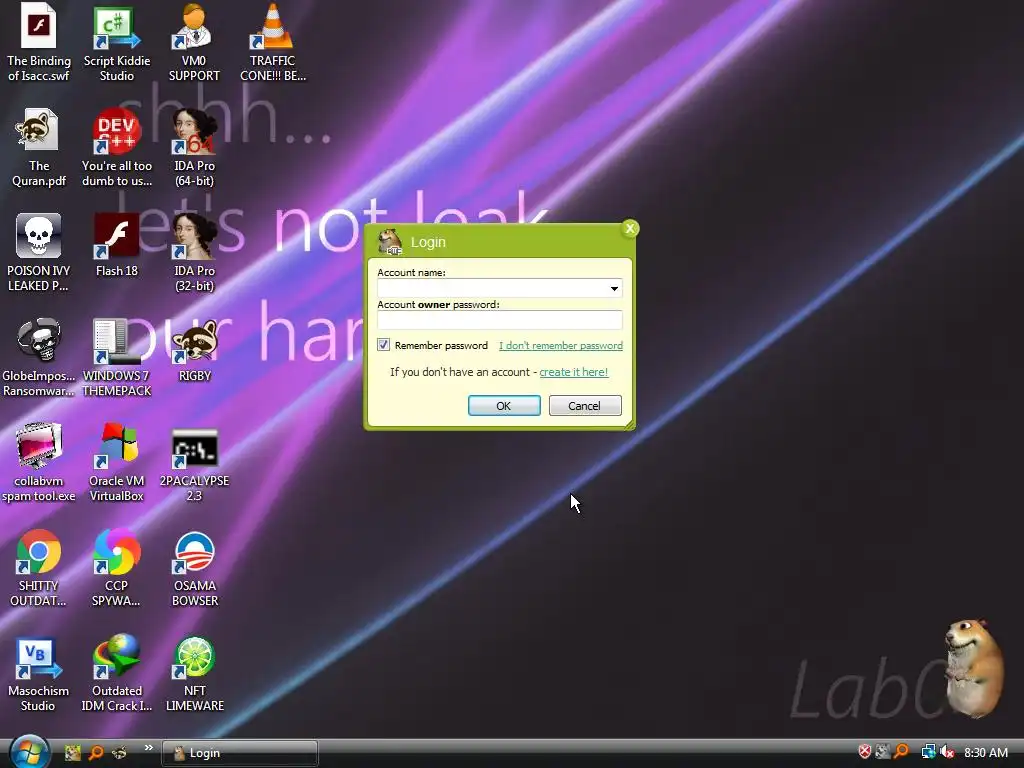The image size is (1024, 768).
Task: Open the raccoon quick launch icon
Action: [x=120, y=753]
